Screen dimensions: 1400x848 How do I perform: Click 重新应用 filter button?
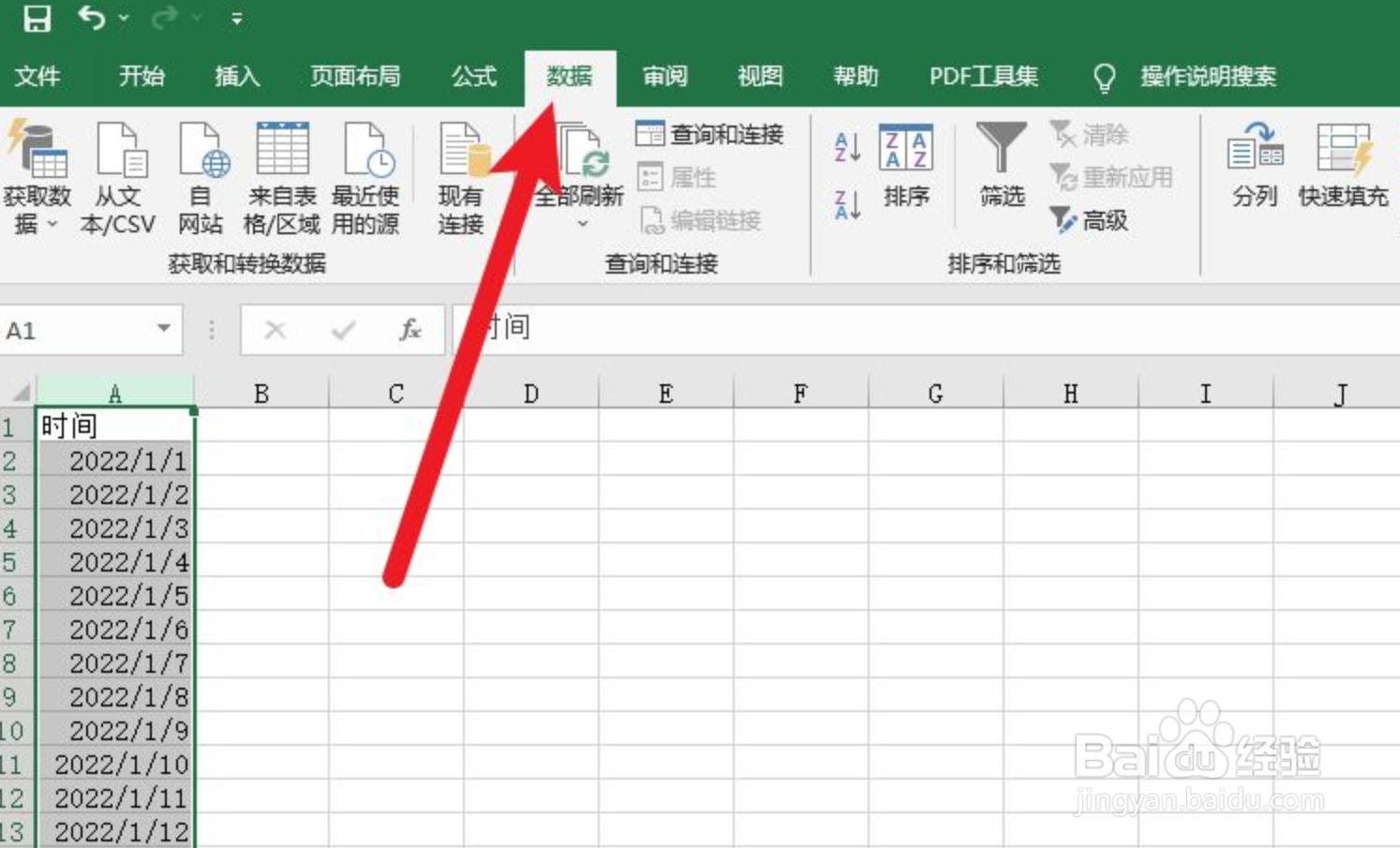click(x=1110, y=176)
